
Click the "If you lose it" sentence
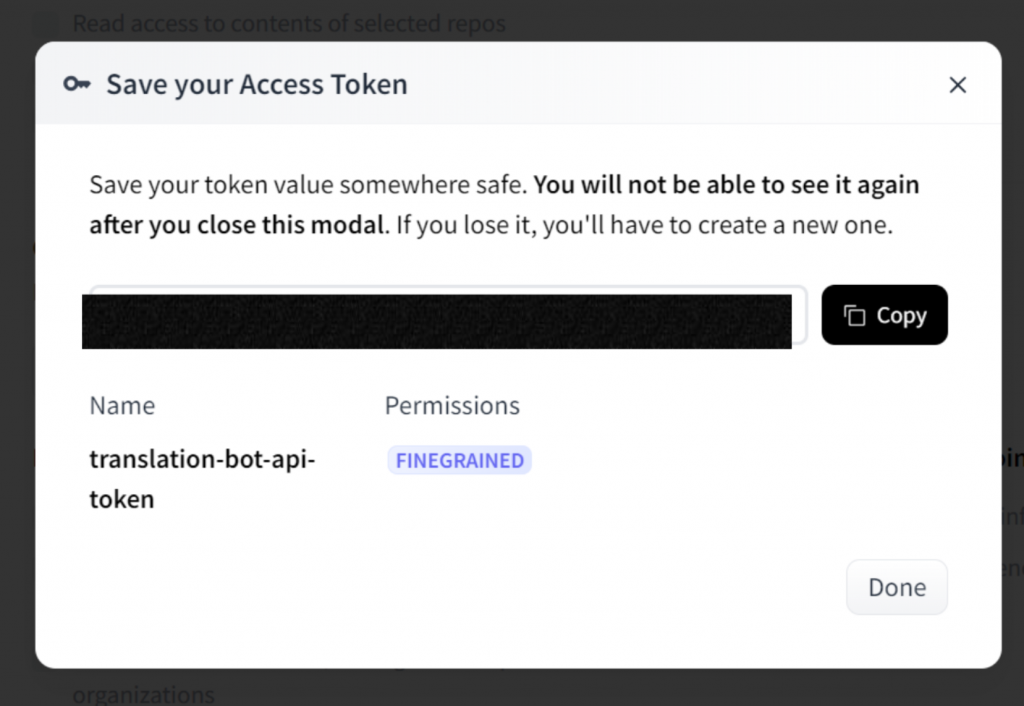pyautogui.click(x=460, y=225)
